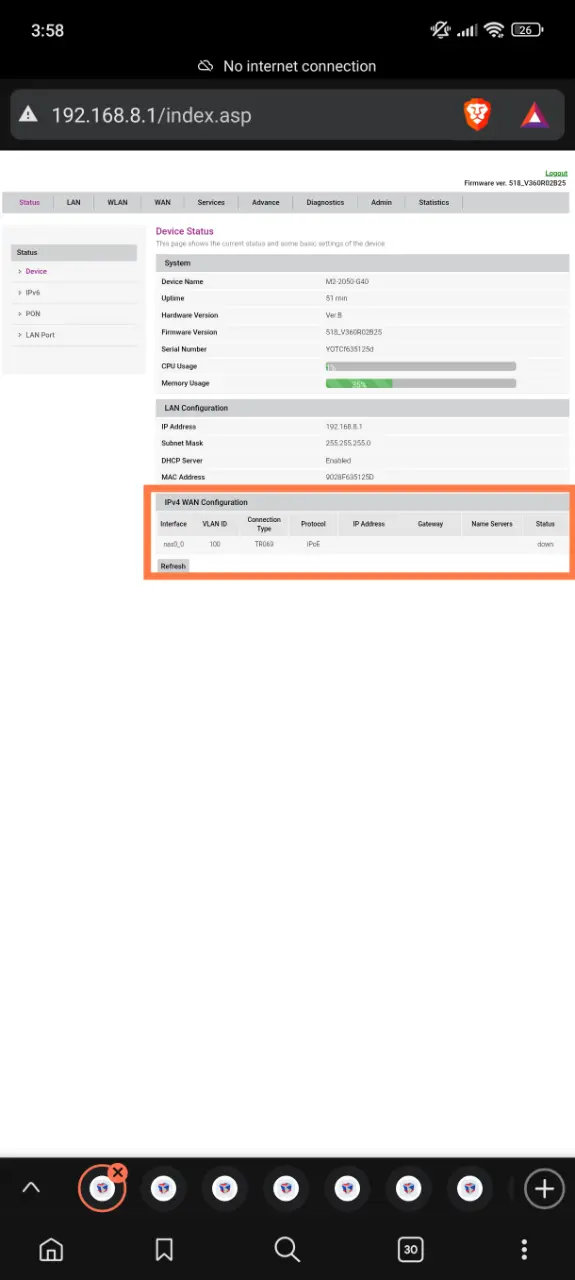Open the bookmarks icon in bottom bar
The image size is (575, 1280).
pyautogui.click(x=165, y=1249)
